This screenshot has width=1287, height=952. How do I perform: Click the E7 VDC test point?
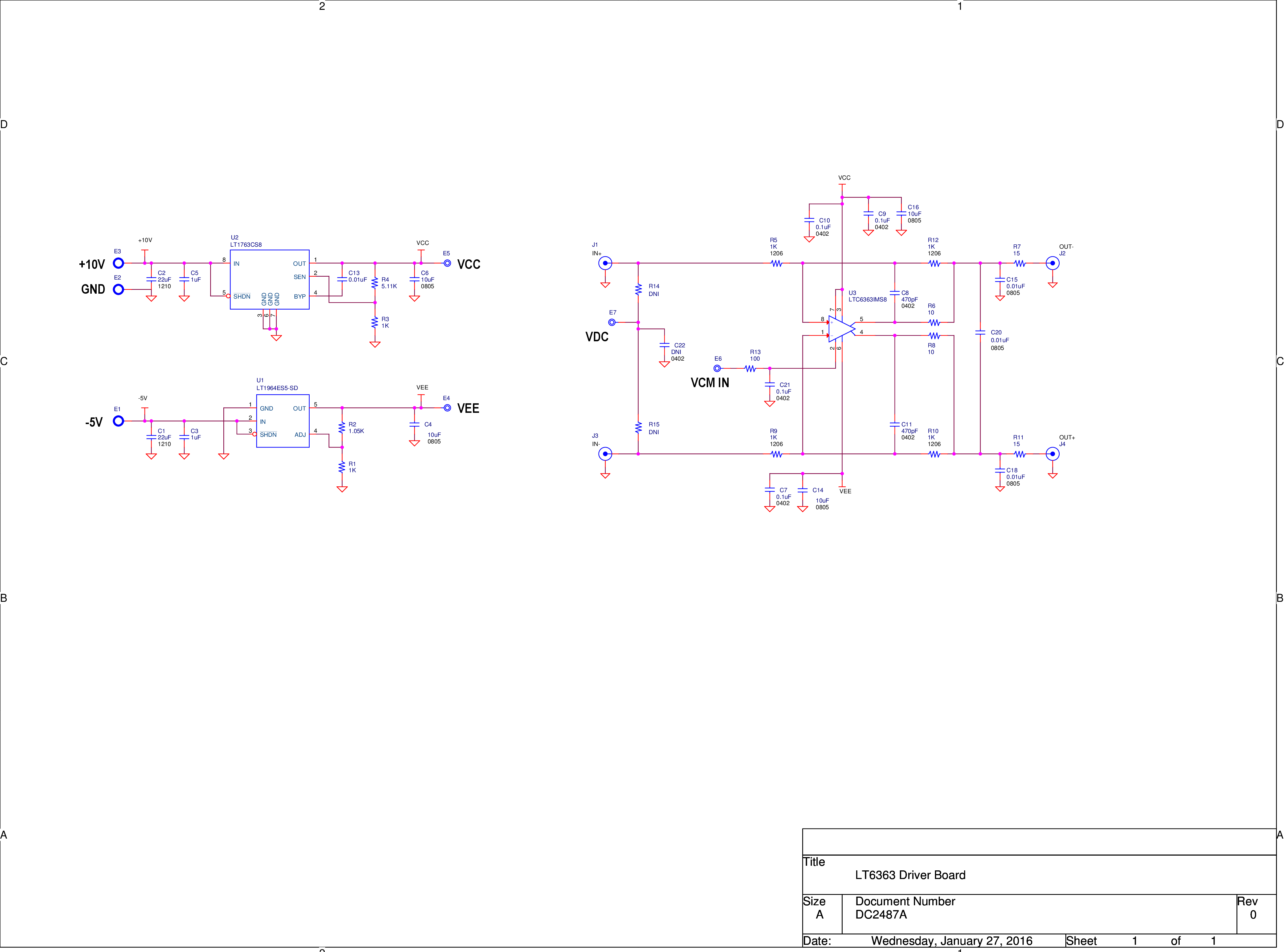(x=611, y=323)
